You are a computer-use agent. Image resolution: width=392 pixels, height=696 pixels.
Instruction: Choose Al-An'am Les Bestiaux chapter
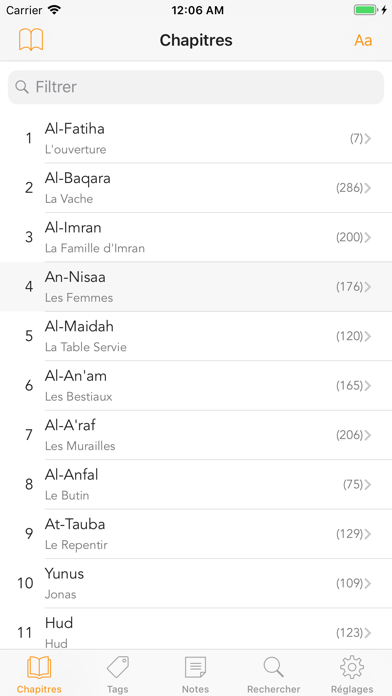[196, 385]
